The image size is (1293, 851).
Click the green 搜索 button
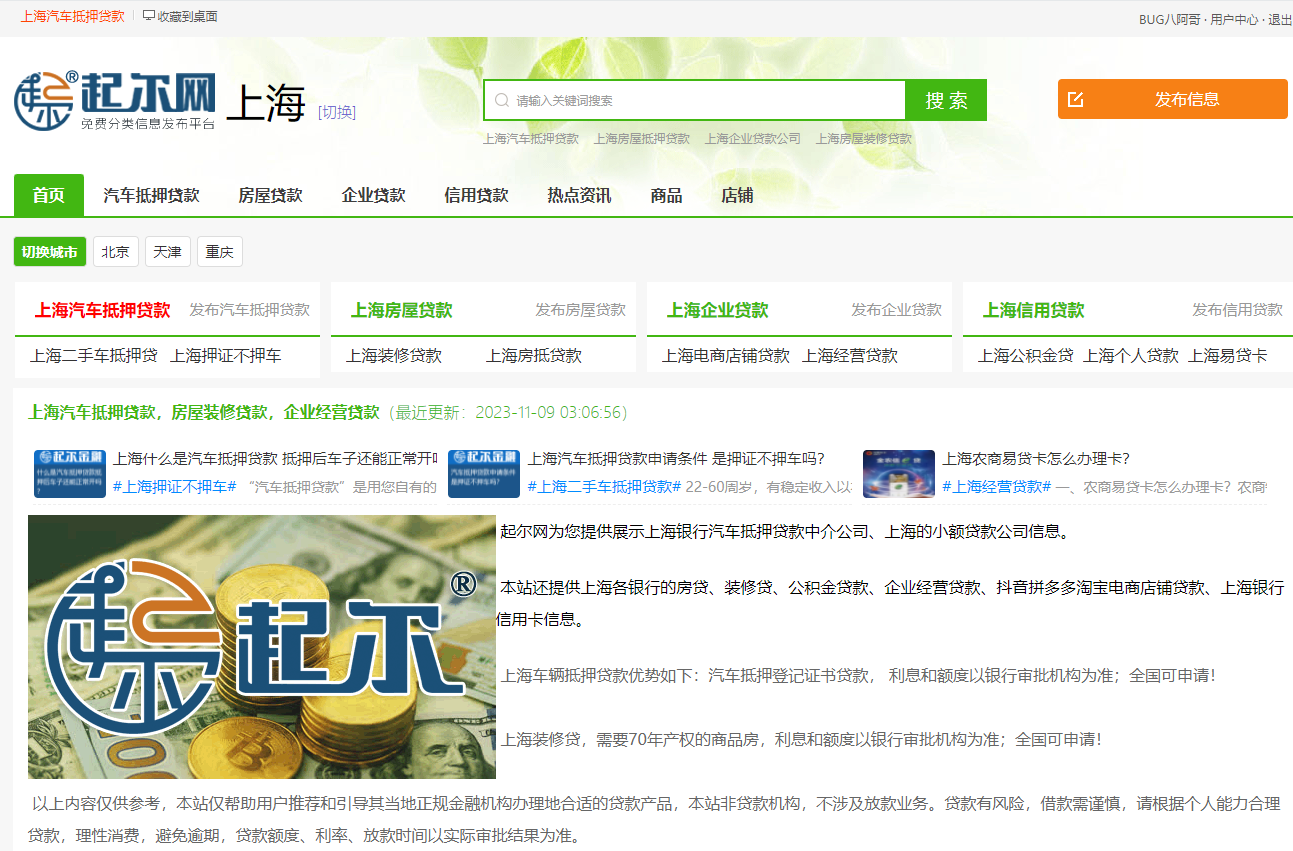tap(946, 100)
